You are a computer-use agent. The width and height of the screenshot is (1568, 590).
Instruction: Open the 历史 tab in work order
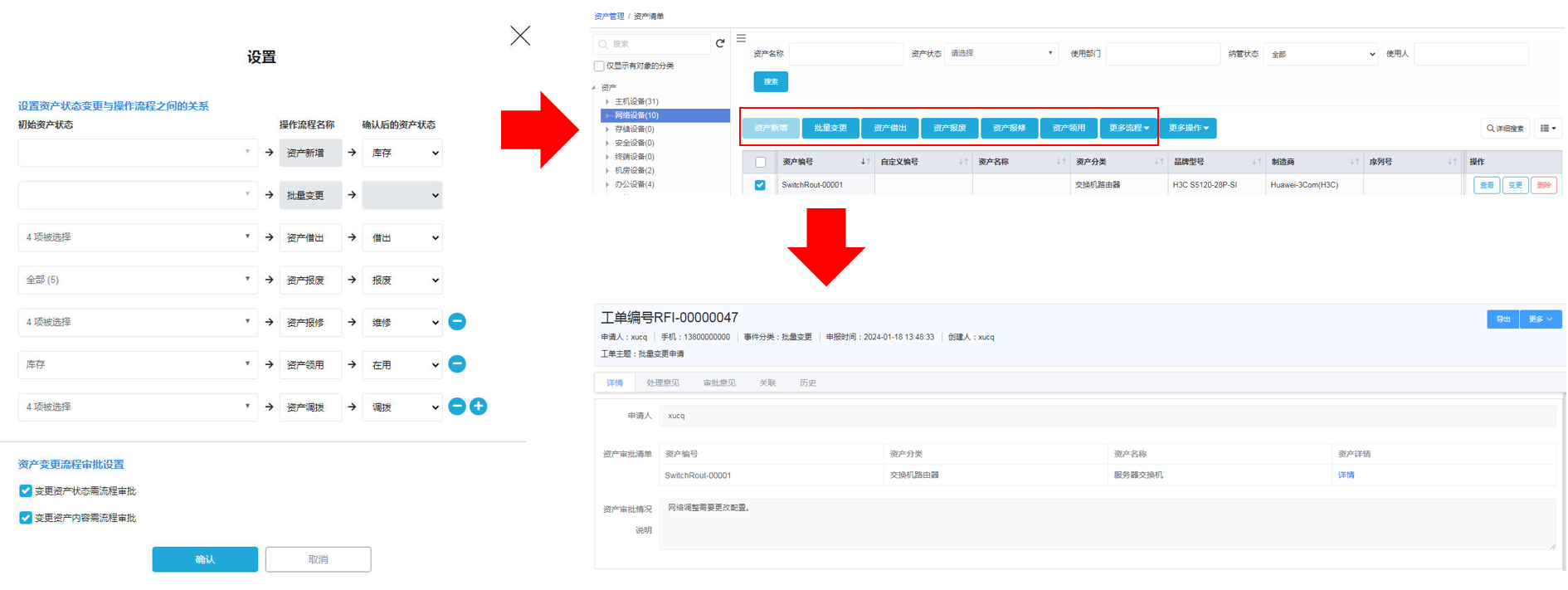click(x=807, y=383)
